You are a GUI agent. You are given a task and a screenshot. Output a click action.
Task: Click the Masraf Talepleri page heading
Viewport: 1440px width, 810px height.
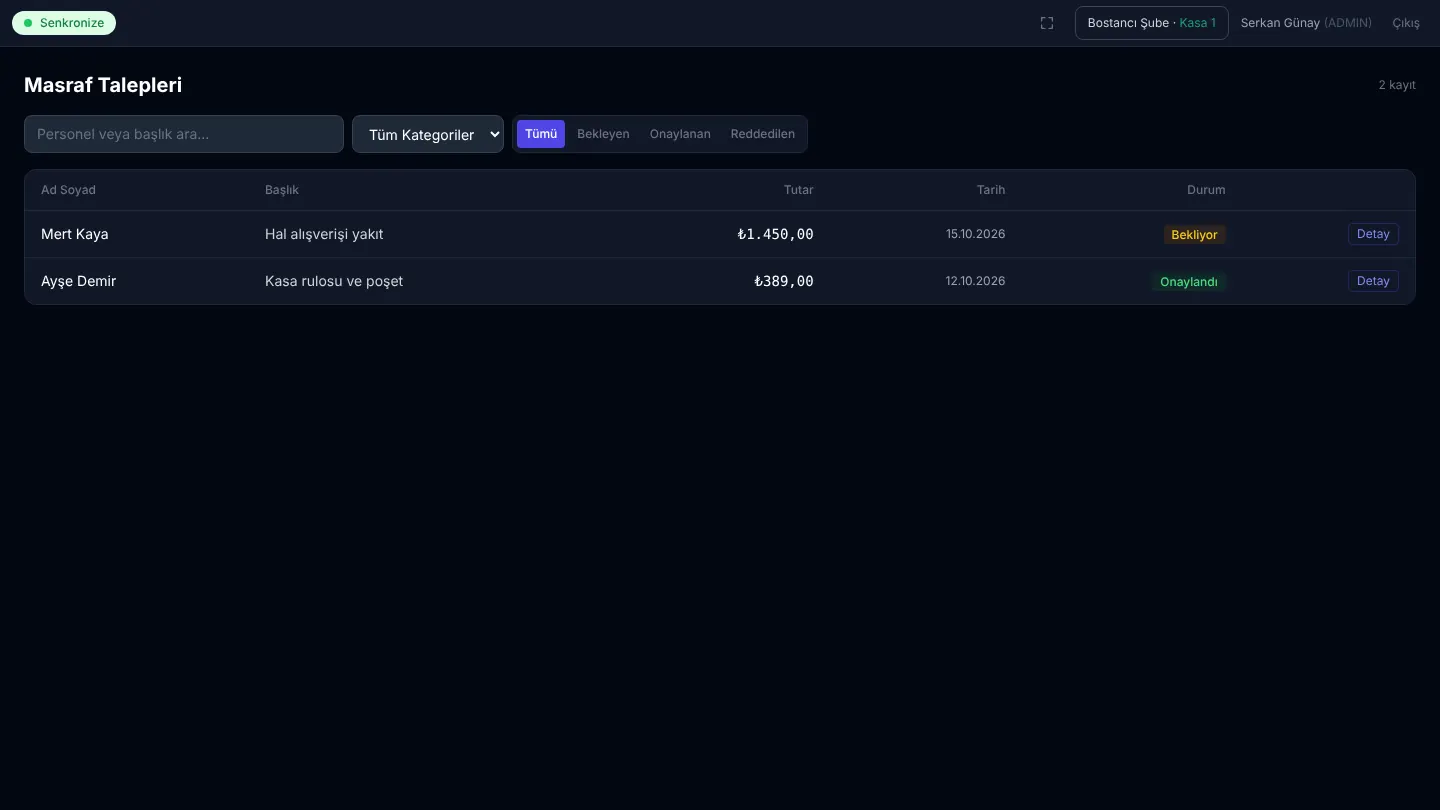coord(103,85)
